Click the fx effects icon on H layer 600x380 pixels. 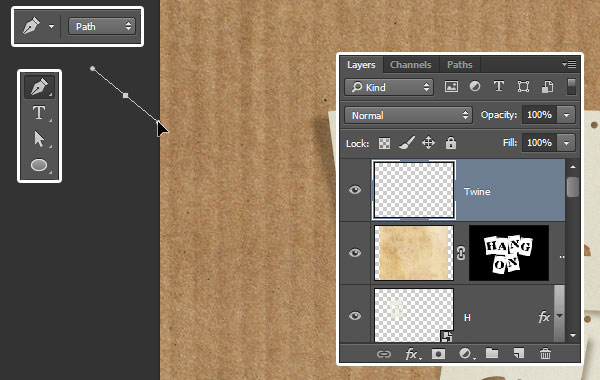[x=544, y=317]
